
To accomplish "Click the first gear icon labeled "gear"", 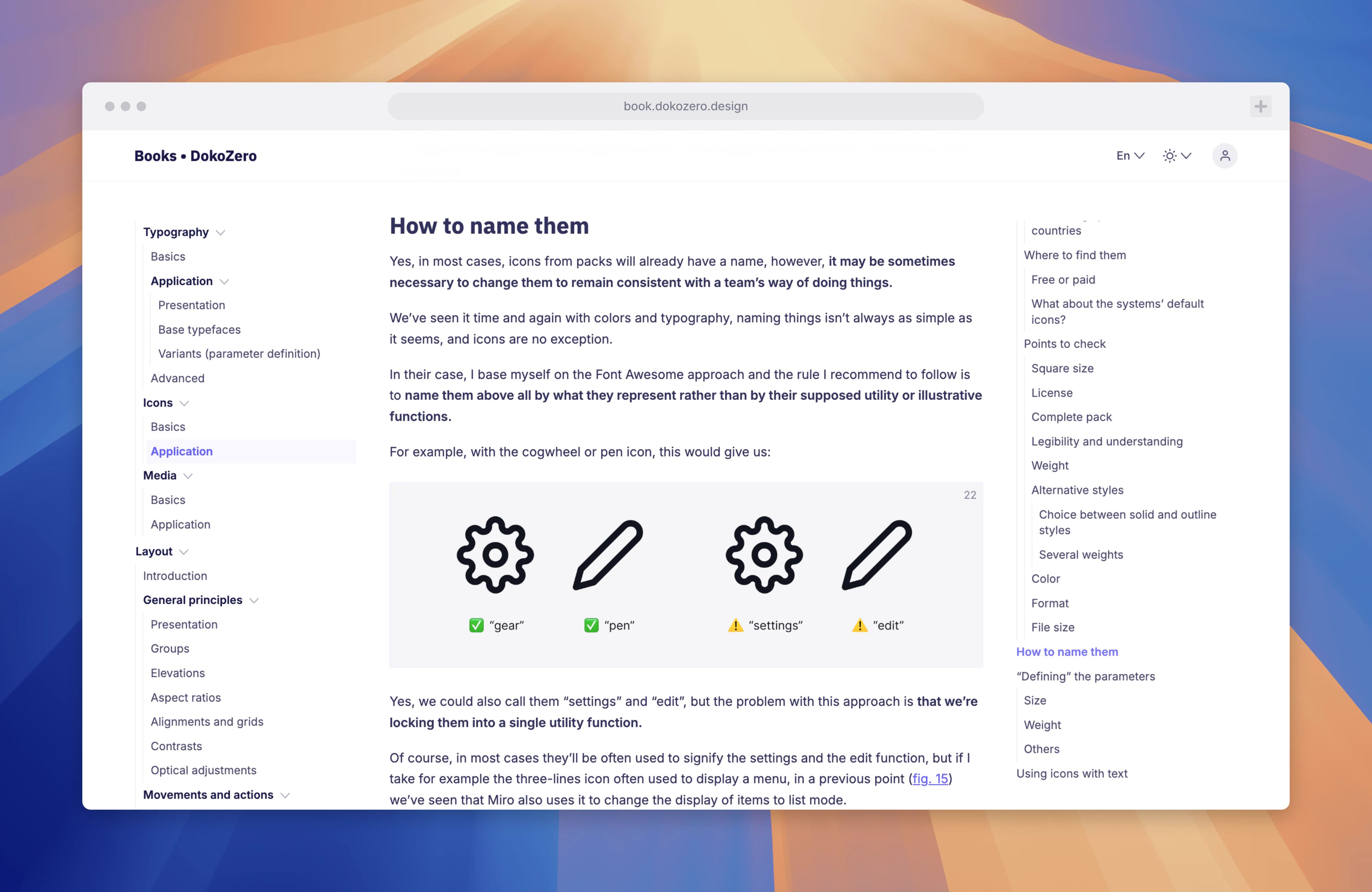I will tap(495, 555).
